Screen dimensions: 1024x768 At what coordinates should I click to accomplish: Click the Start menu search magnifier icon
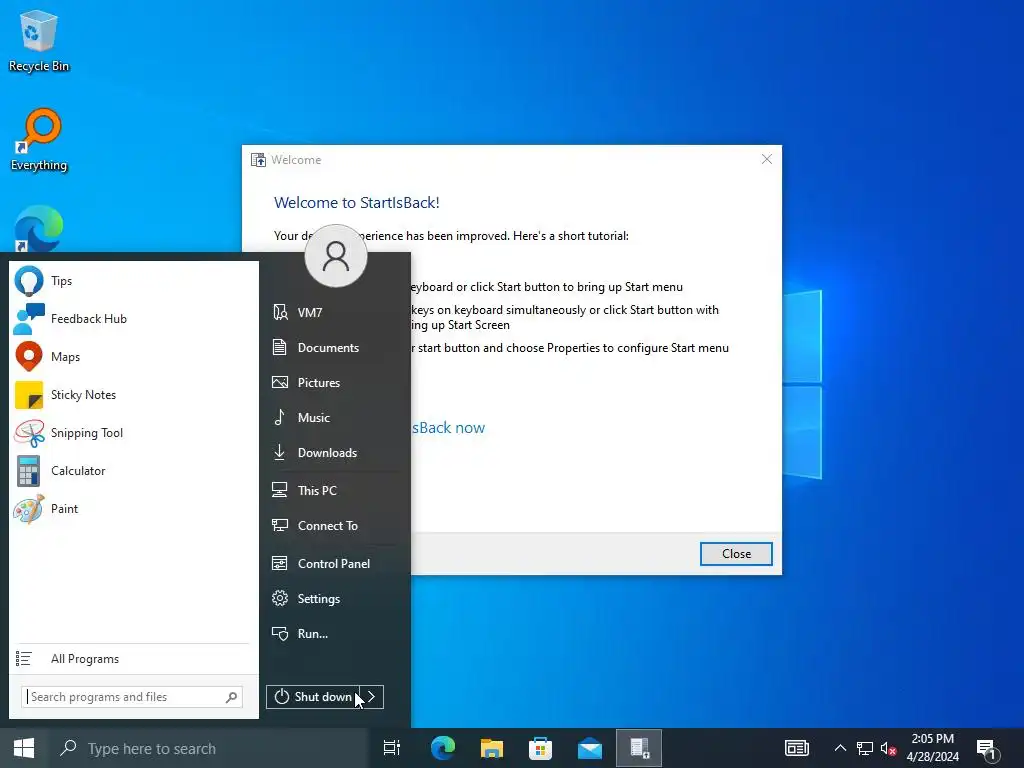click(x=231, y=697)
